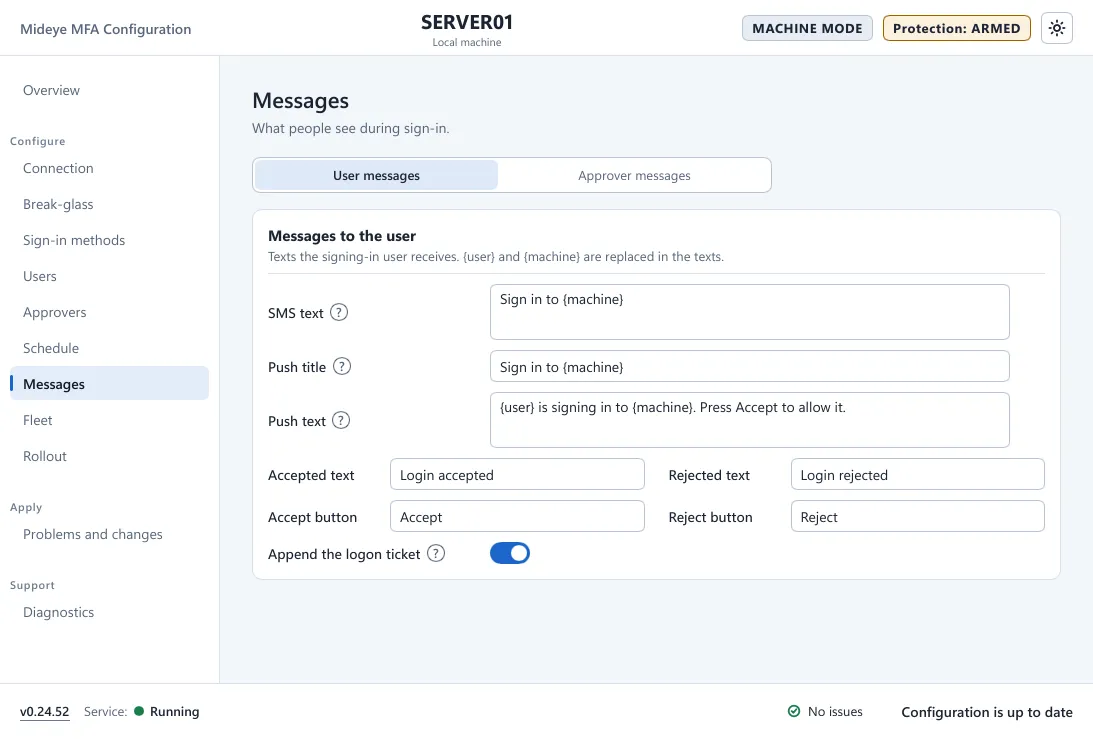
Task: Open help for Append the logon ticket
Action: click(436, 554)
